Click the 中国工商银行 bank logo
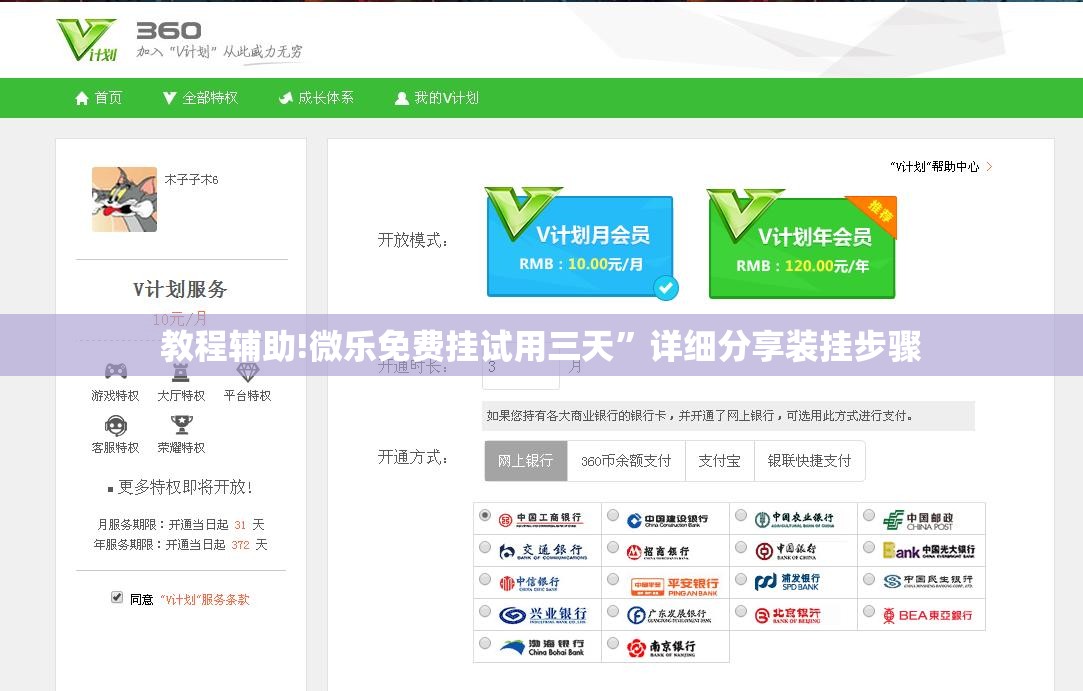This screenshot has width=1083, height=691. click(x=541, y=519)
